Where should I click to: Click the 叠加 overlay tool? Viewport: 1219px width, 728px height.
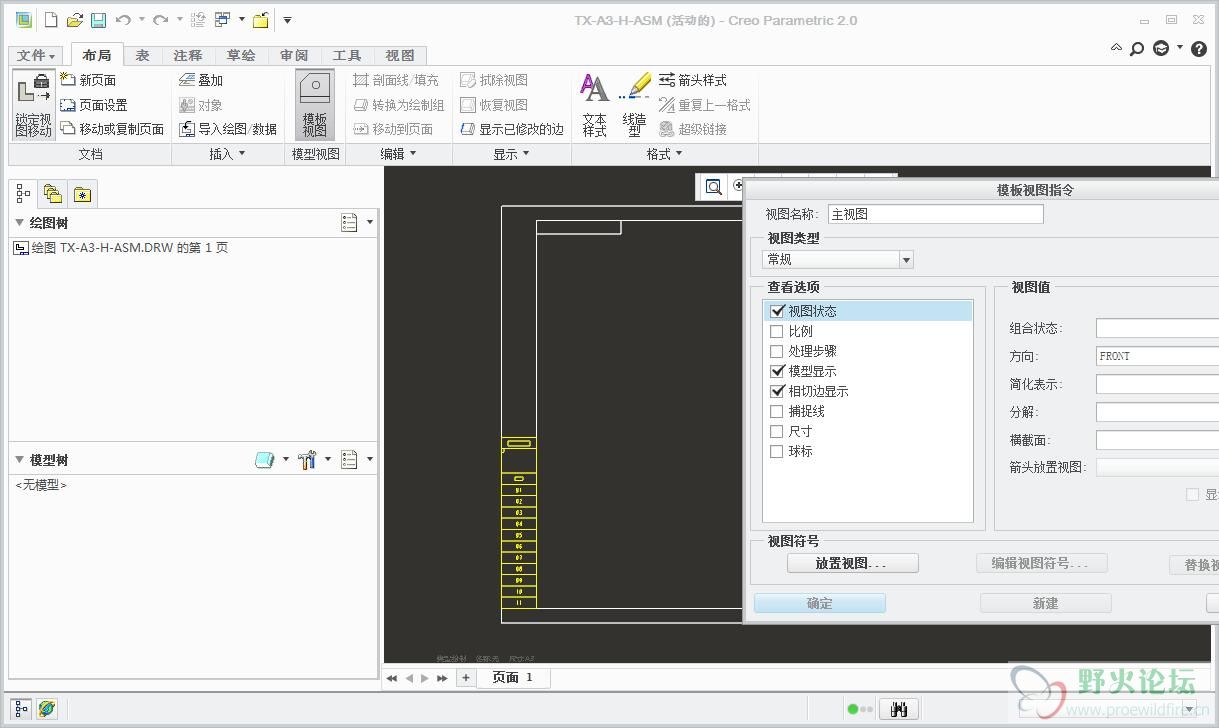pos(201,80)
